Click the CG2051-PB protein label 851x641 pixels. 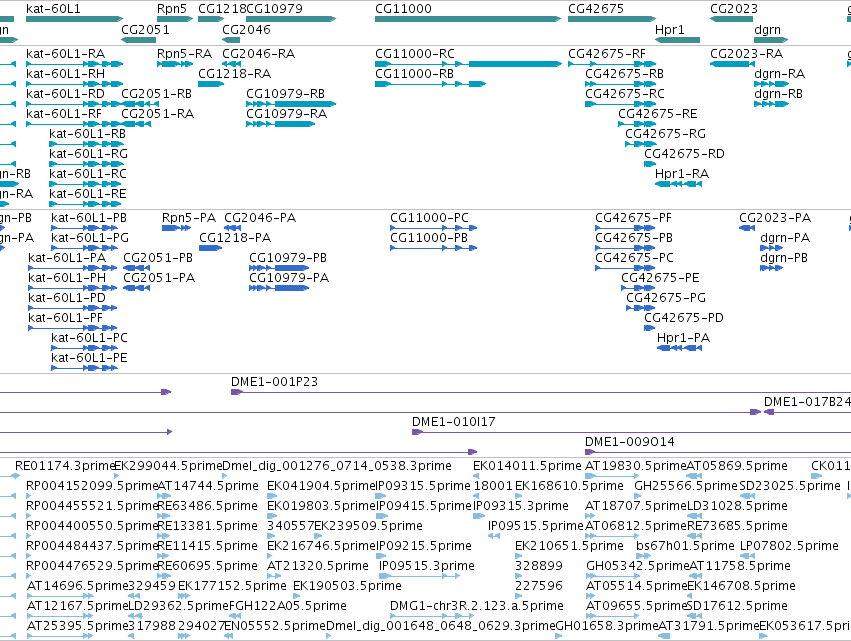pos(158,258)
